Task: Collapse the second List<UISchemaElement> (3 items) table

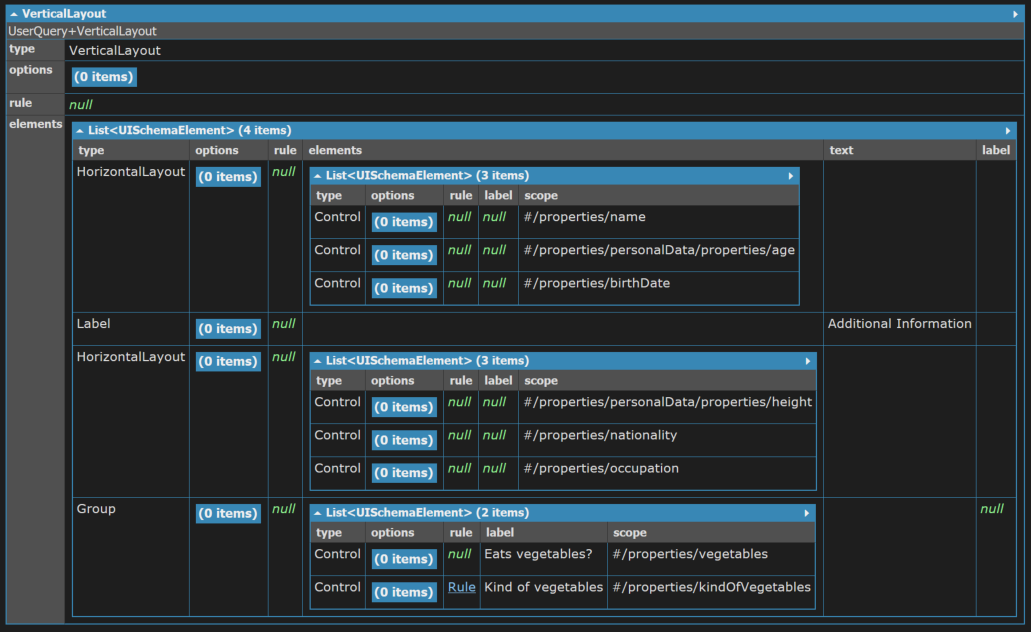Action: tap(318, 361)
